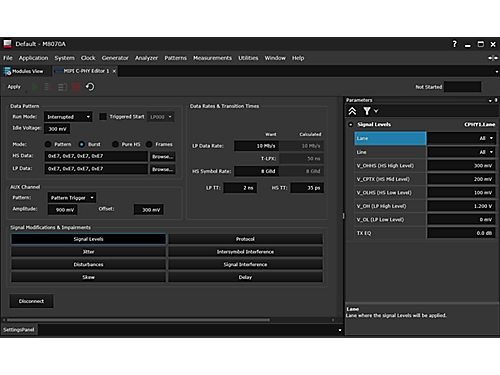Open the filter funnel icon in Parameters
The image size is (500, 375).
tap(367, 111)
